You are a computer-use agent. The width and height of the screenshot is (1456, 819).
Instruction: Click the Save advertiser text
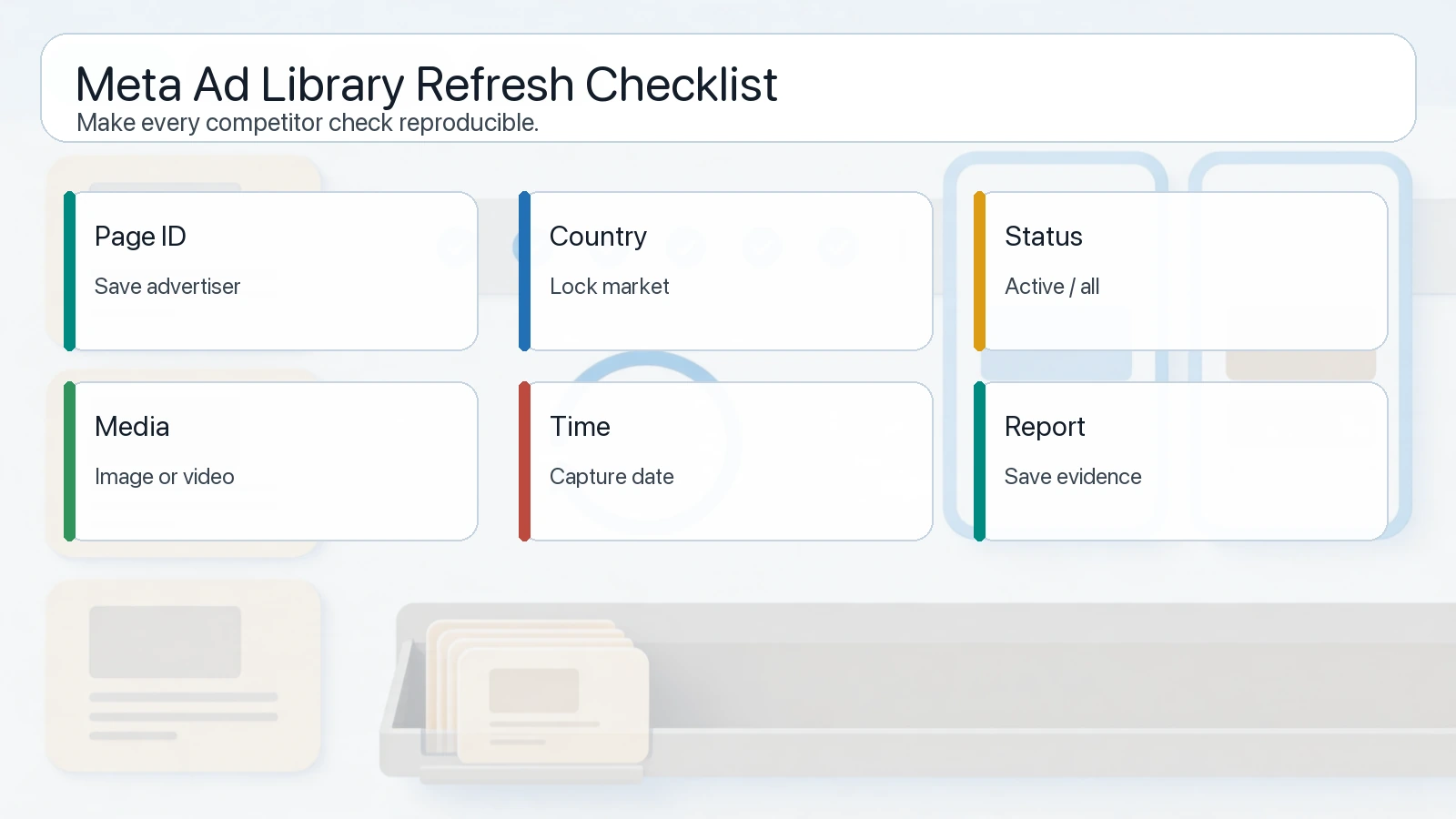coord(167,287)
